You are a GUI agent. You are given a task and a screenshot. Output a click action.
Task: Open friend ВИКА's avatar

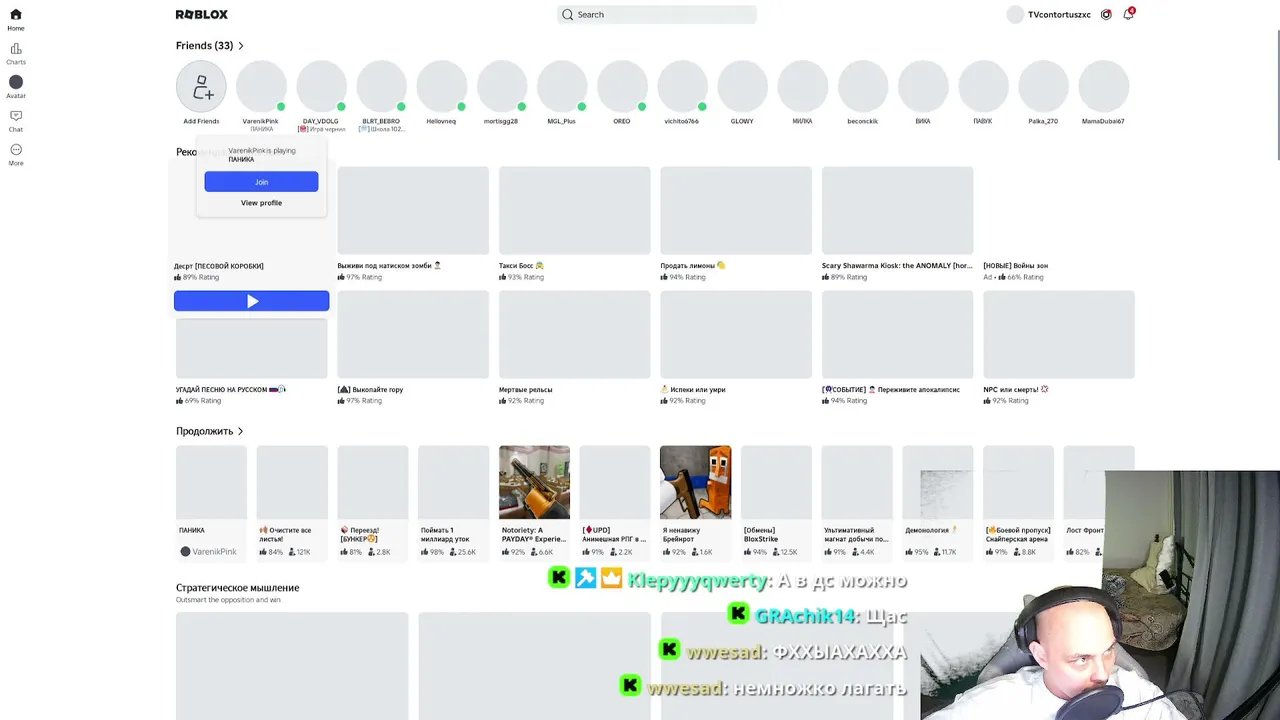(x=923, y=86)
